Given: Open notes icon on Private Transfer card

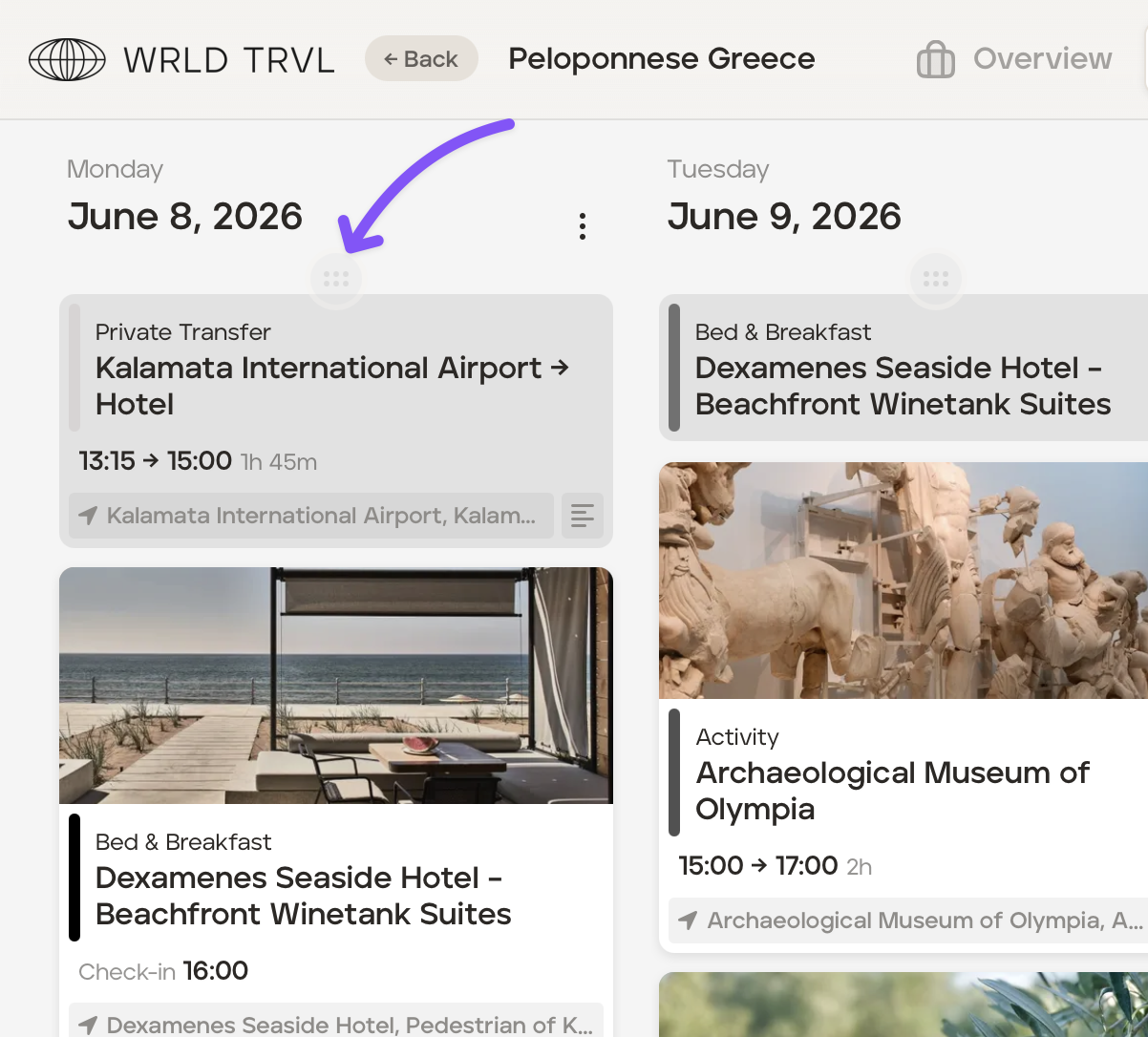Looking at the screenshot, I should [x=582, y=516].
